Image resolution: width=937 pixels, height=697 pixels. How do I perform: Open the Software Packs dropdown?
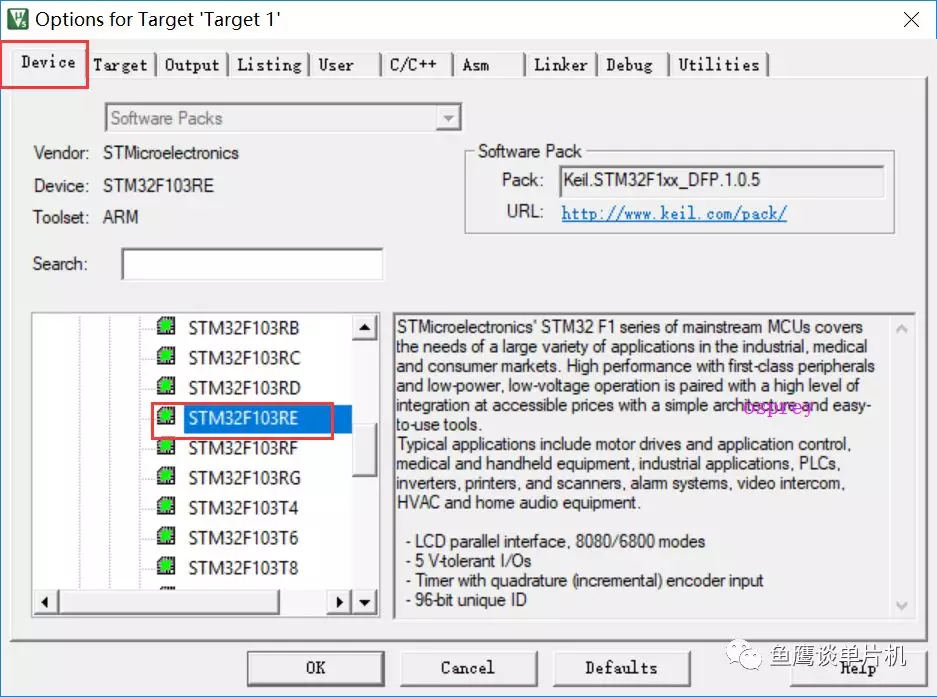click(448, 118)
